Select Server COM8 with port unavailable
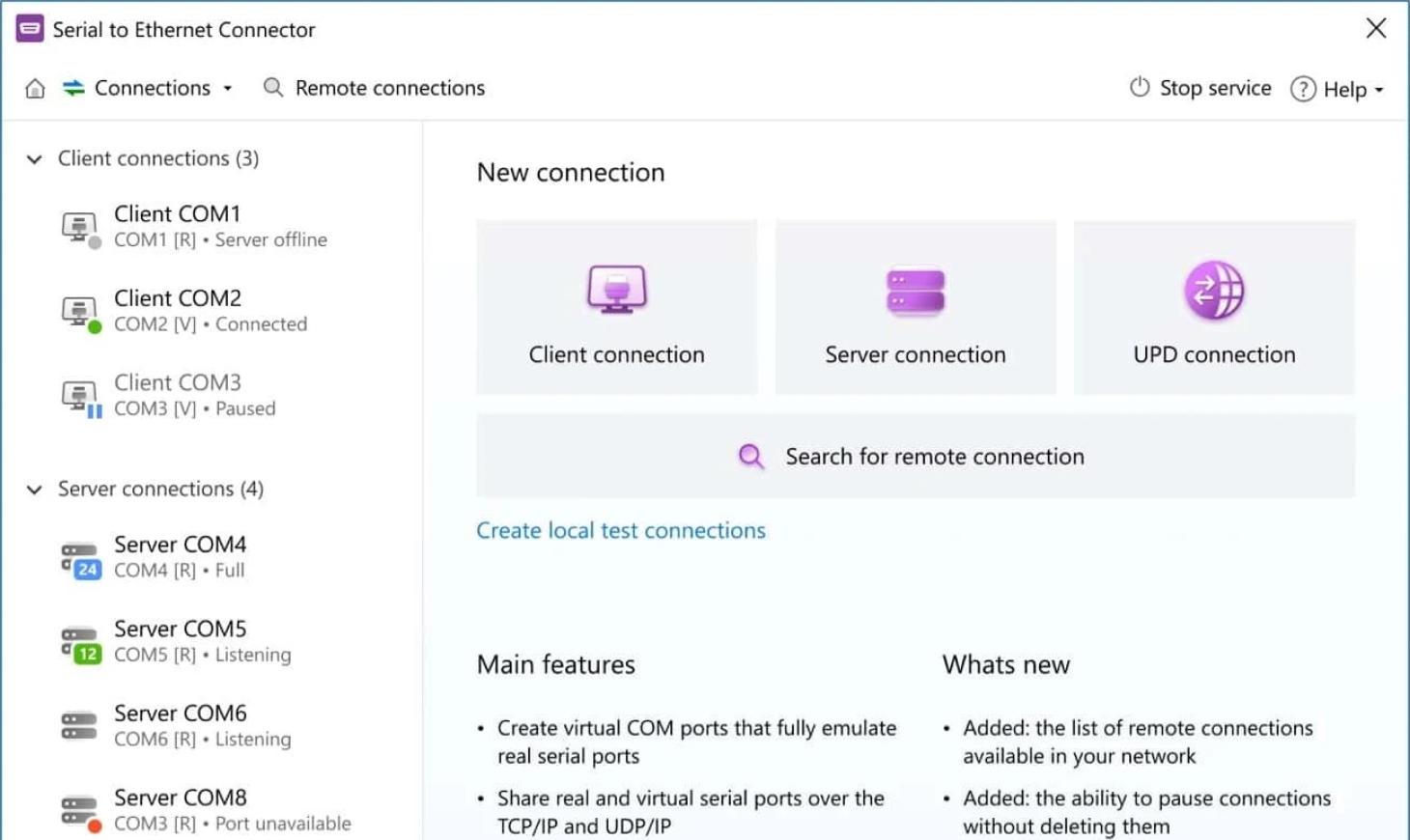Viewport: 1410px width, 840px height. 231,809
